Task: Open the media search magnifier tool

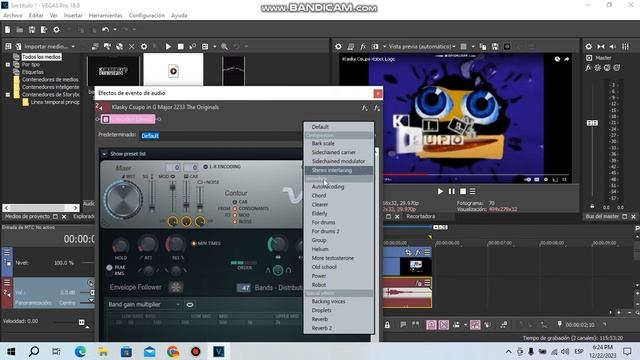Action: (224, 47)
